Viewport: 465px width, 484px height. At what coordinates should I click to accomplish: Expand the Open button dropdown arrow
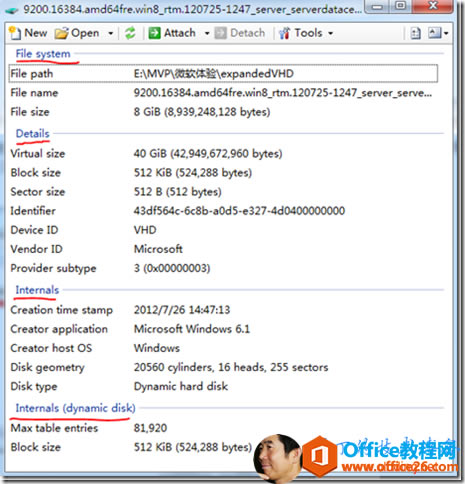pos(110,33)
